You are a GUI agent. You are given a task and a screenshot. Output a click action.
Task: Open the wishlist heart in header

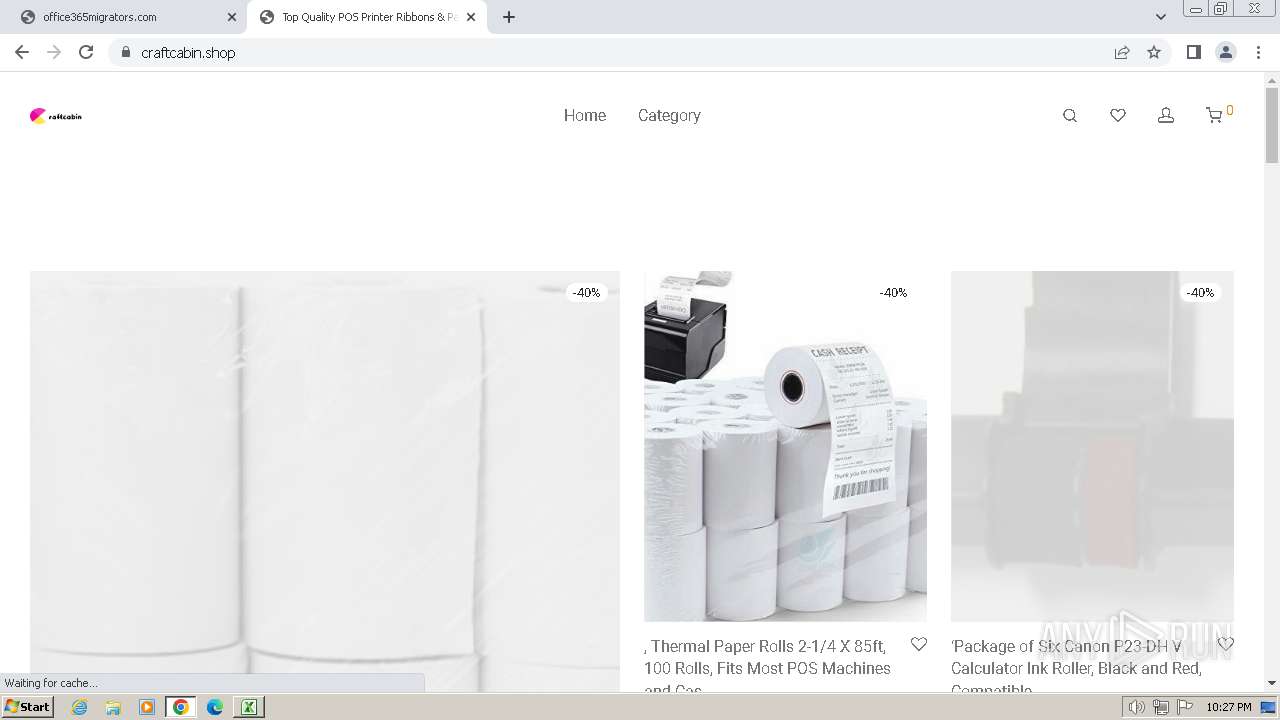pos(1118,116)
